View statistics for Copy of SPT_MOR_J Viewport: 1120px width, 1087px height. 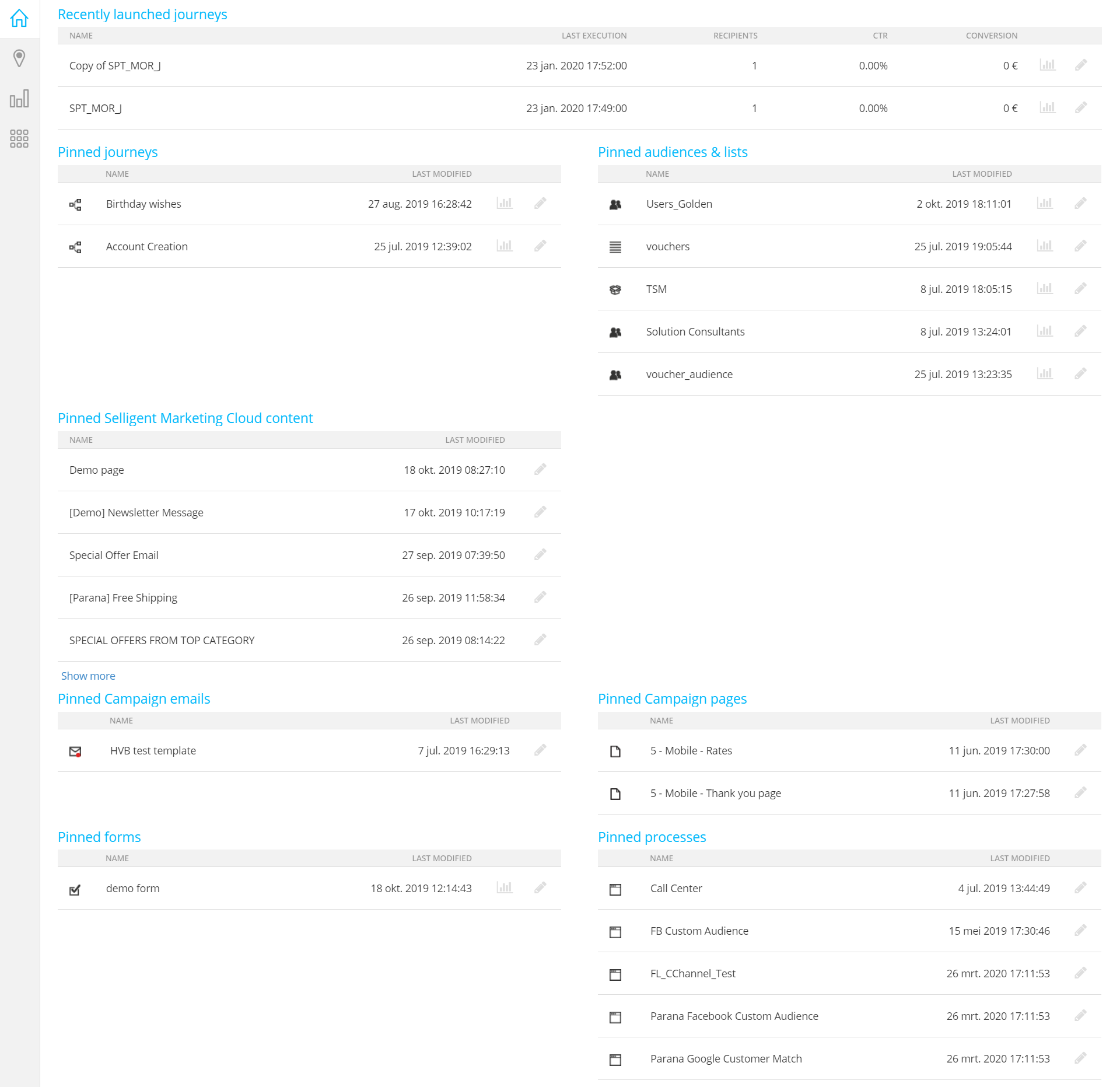pos(1047,65)
